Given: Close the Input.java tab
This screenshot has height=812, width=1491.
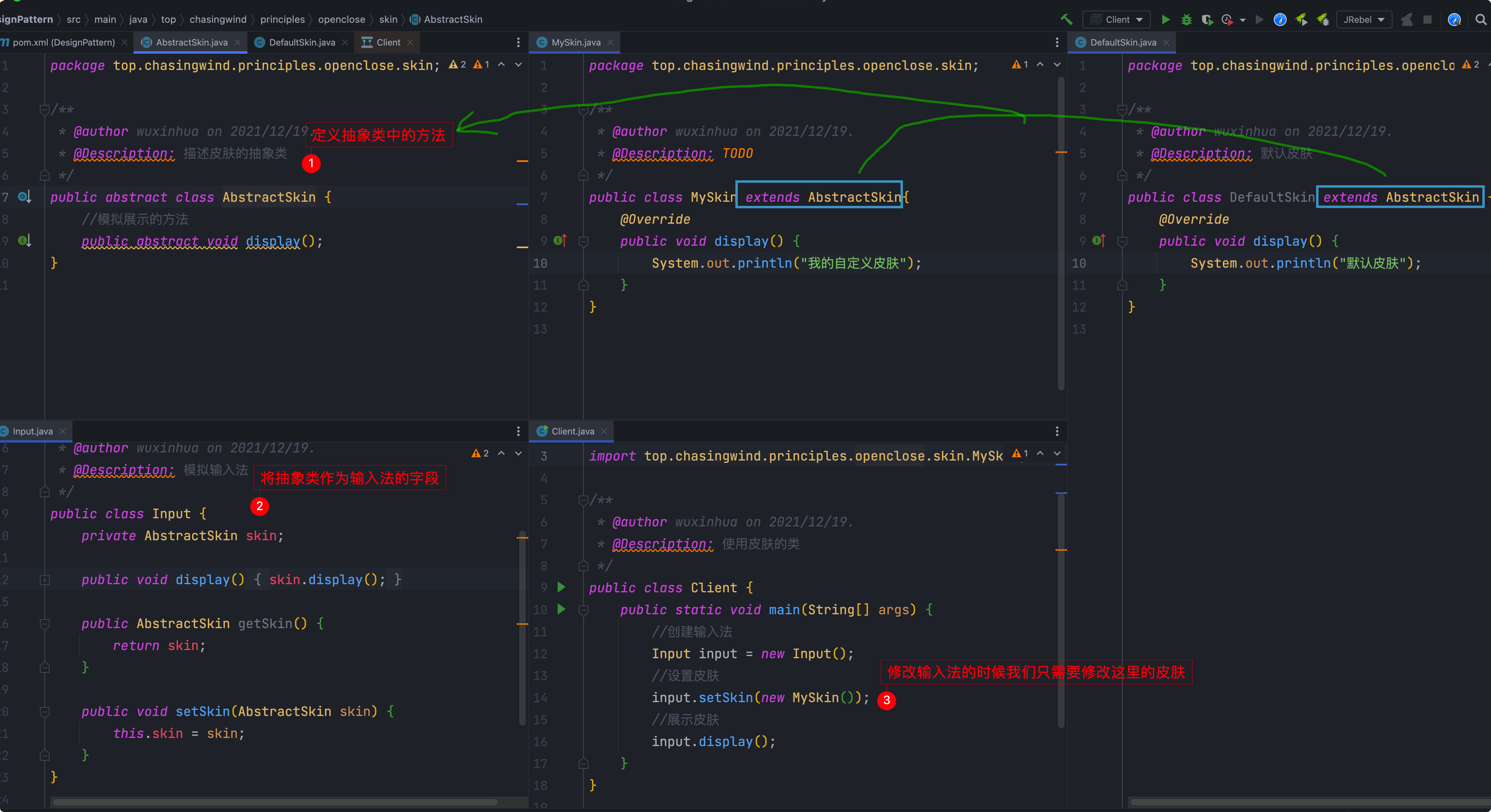Looking at the screenshot, I should (63, 431).
